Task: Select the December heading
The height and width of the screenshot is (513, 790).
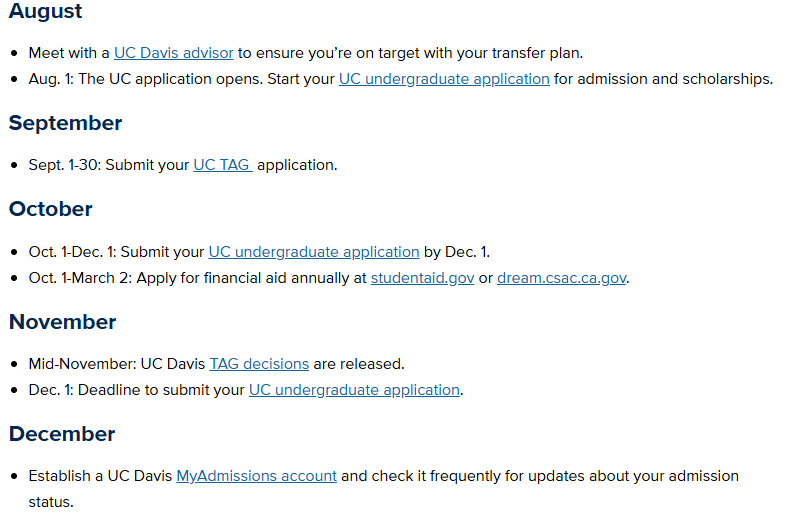Action: (x=62, y=434)
